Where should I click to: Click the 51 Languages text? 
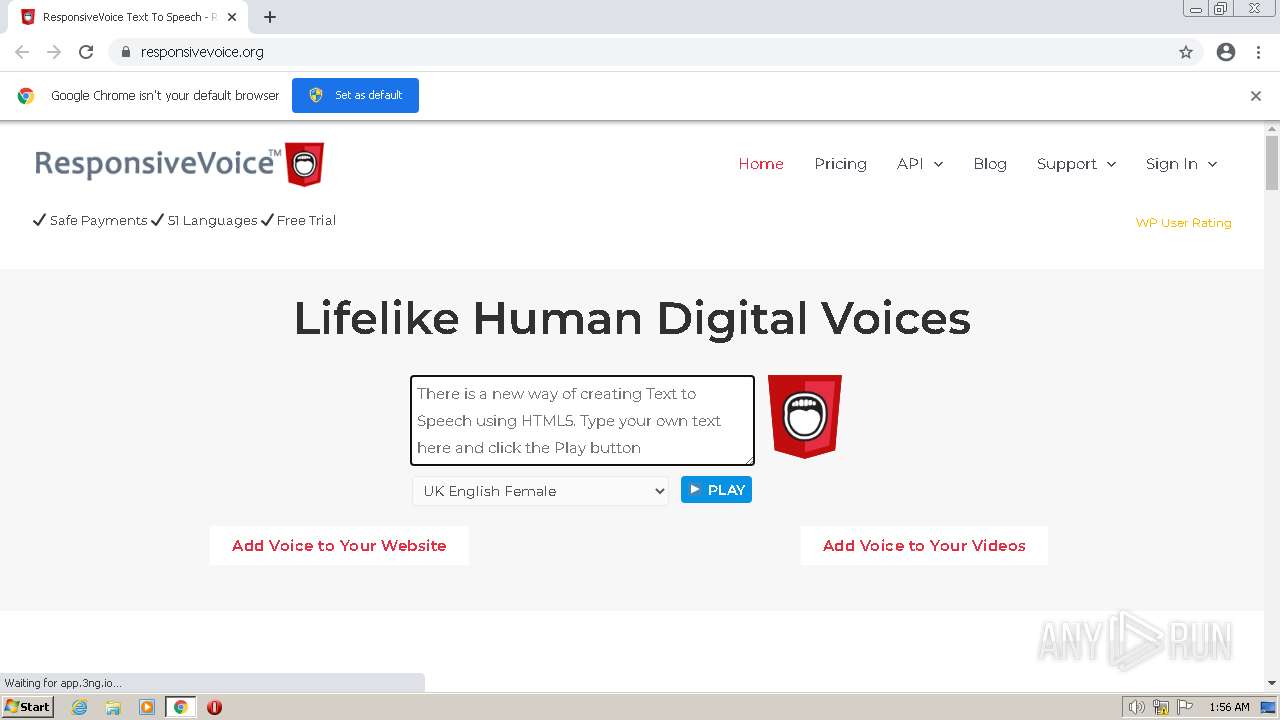click(x=212, y=221)
